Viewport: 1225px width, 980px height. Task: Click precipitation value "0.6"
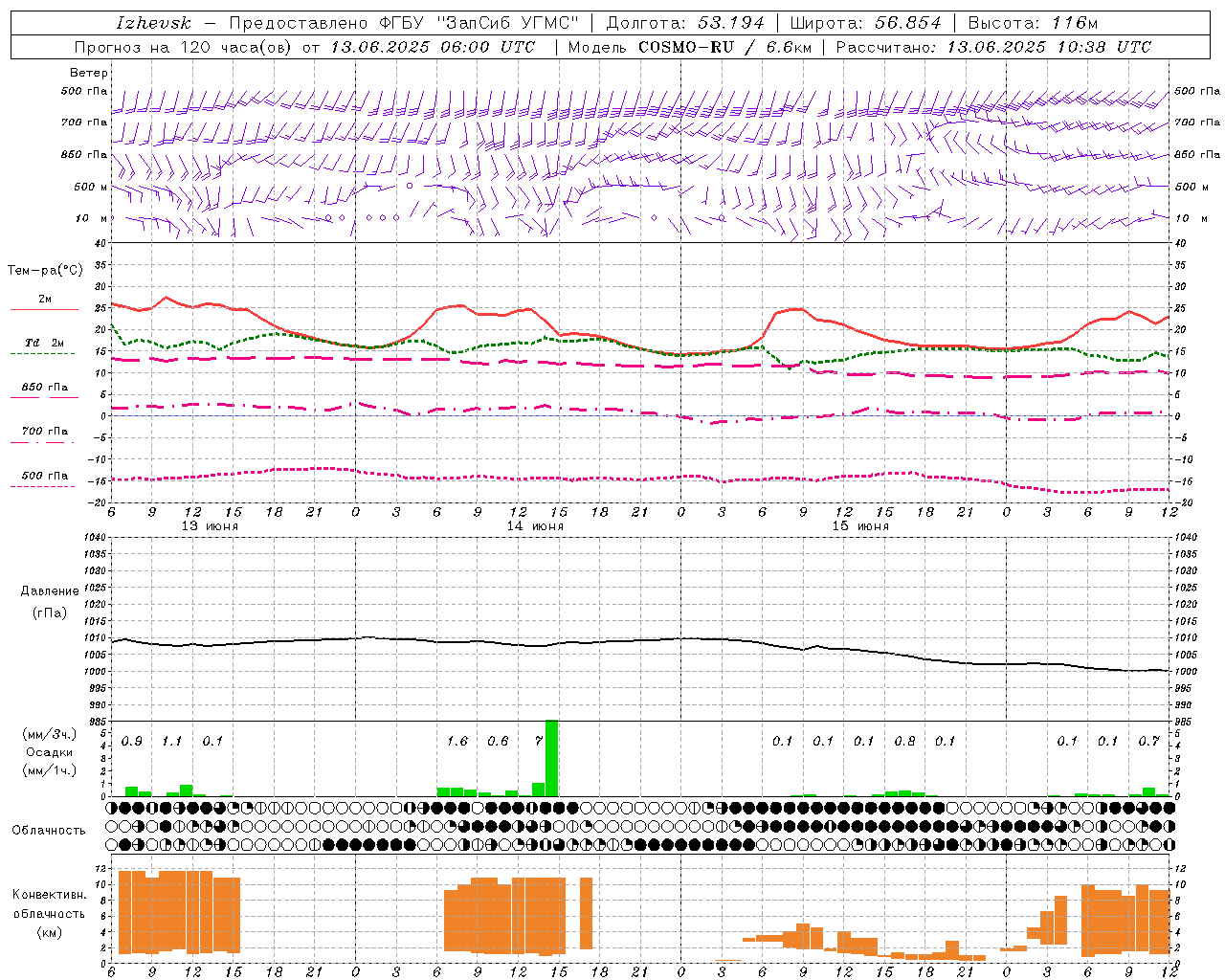(x=498, y=742)
